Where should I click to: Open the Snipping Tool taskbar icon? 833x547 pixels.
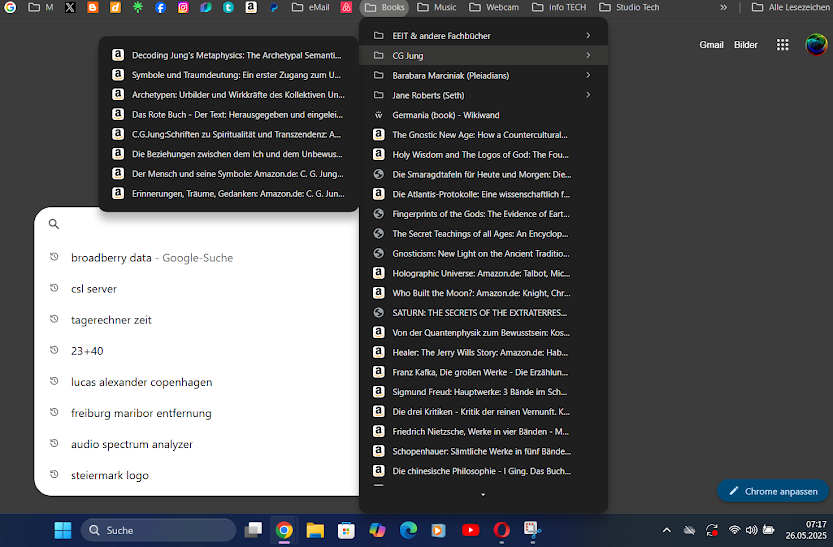tap(532, 530)
